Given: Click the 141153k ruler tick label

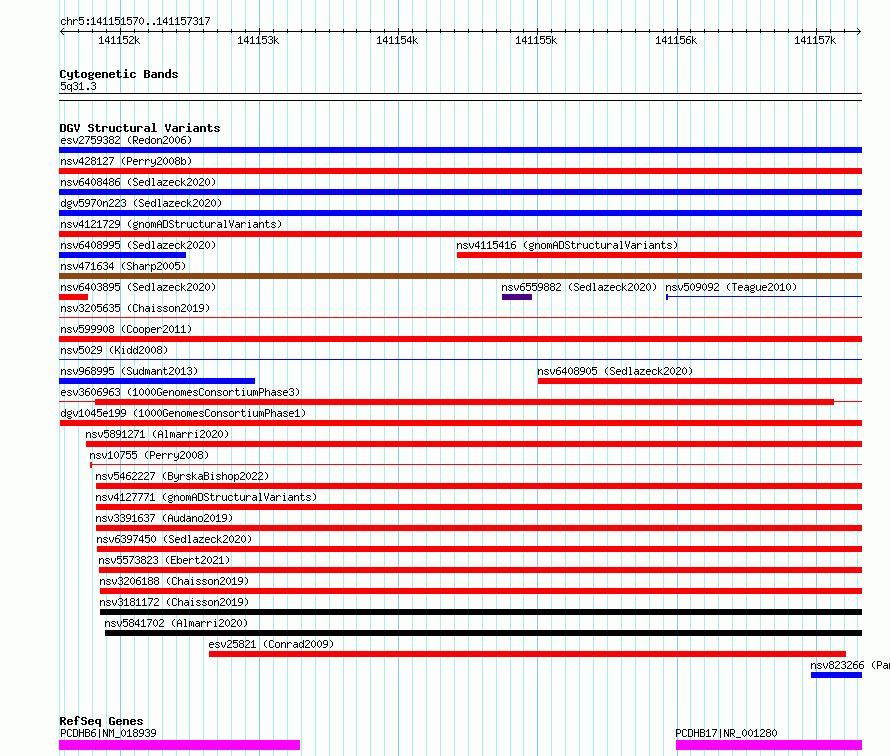Looking at the screenshot, I should tap(258, 40).
